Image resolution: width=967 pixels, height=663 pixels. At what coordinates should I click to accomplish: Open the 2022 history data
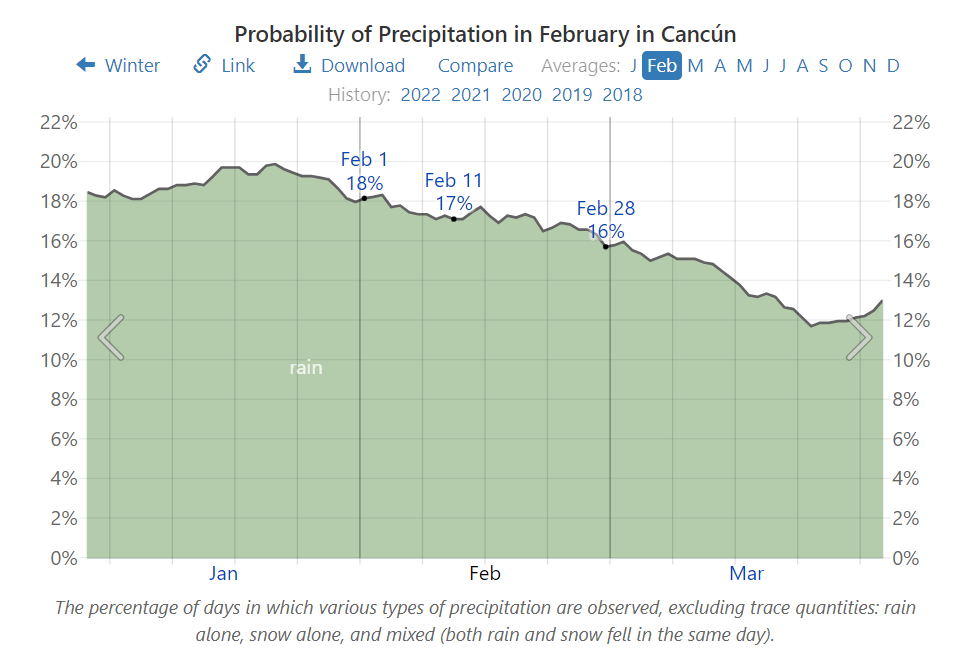pyautogui.click(x=421, y=94)
